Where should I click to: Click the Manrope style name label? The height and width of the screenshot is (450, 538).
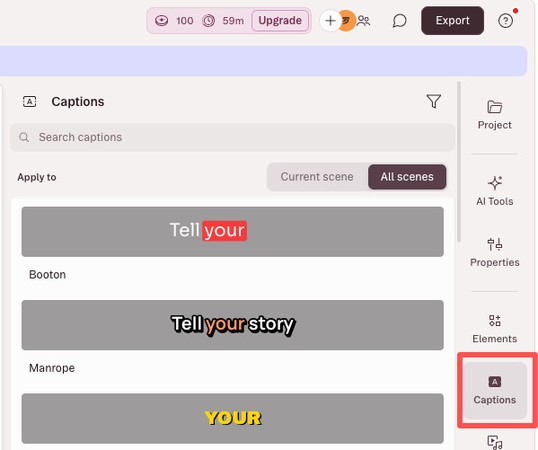[x=52, y=368]
